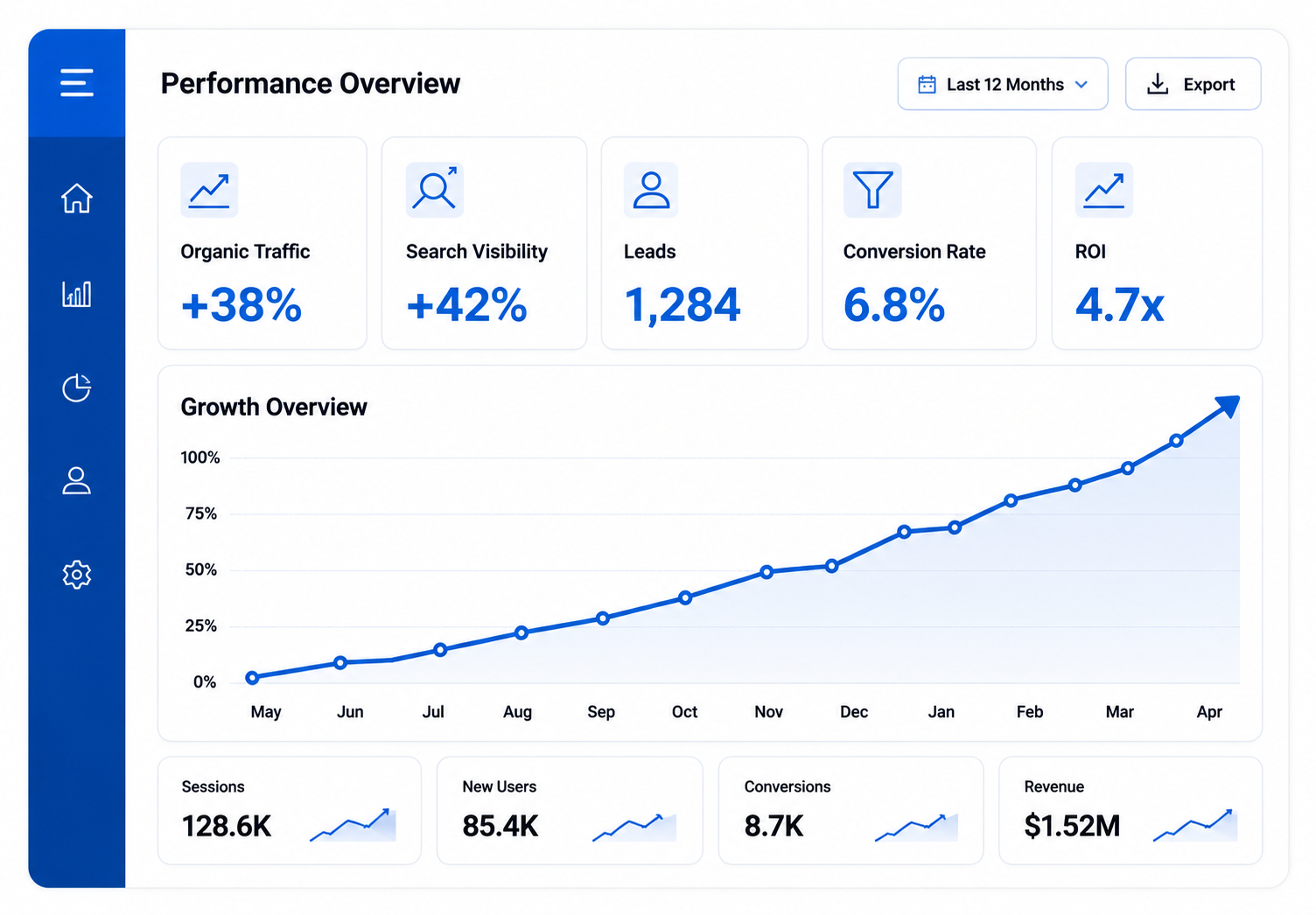Select the Oct data point on chart
The image size is (1316, 915).
(685, 598)
